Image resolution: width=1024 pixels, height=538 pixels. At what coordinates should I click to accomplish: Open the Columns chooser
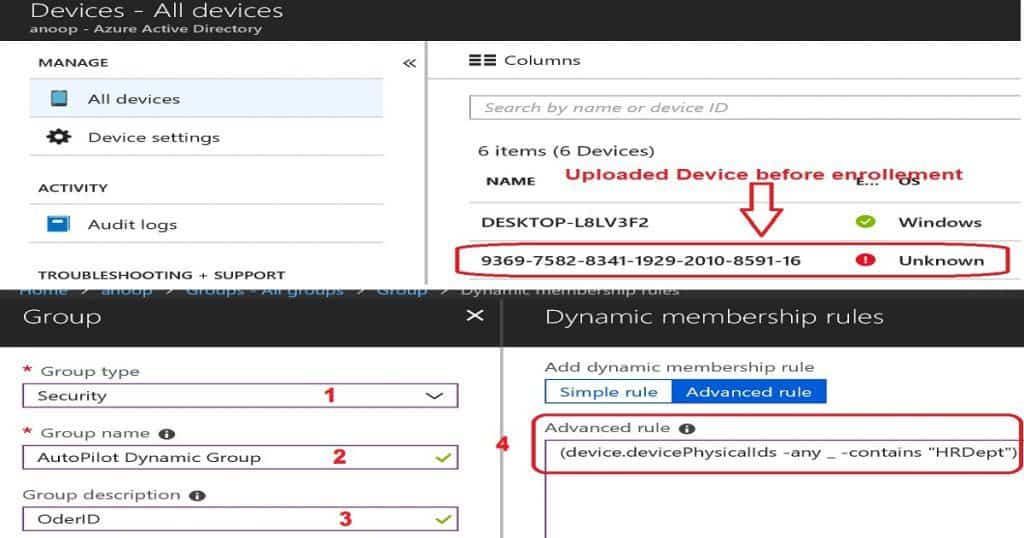[x=524, y=60]
